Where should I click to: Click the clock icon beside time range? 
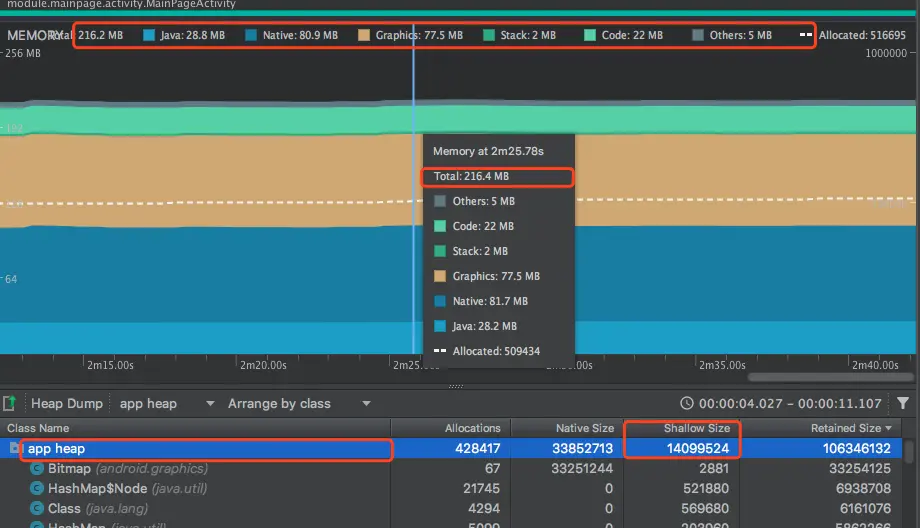[x=686, y=403]
